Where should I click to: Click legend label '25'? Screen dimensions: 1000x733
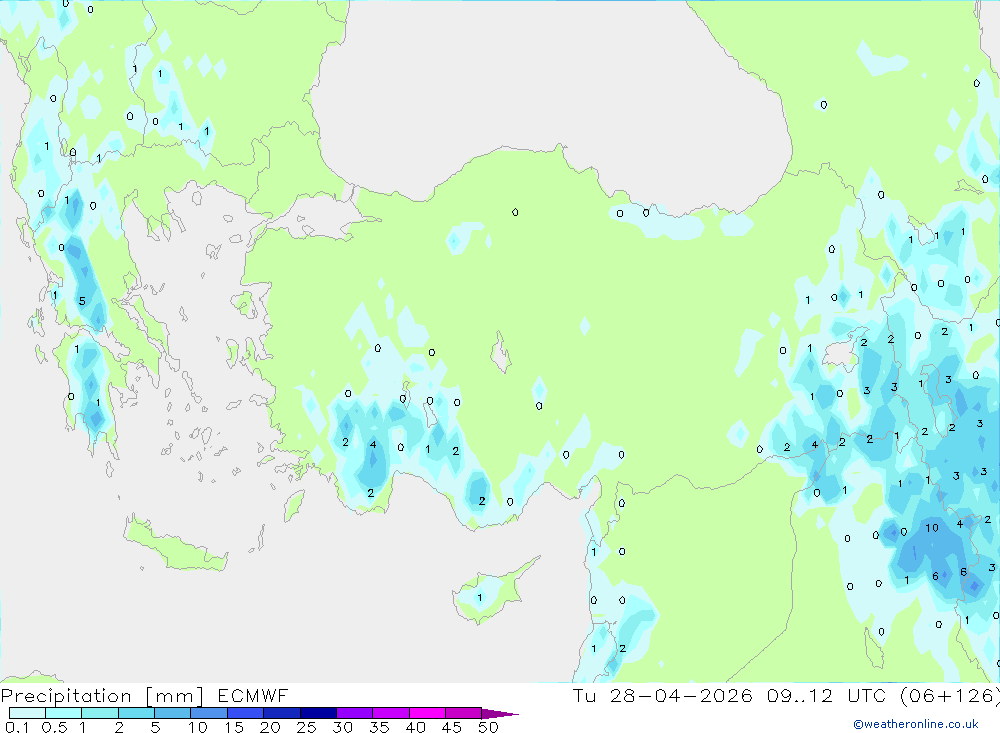coord(306,727)
